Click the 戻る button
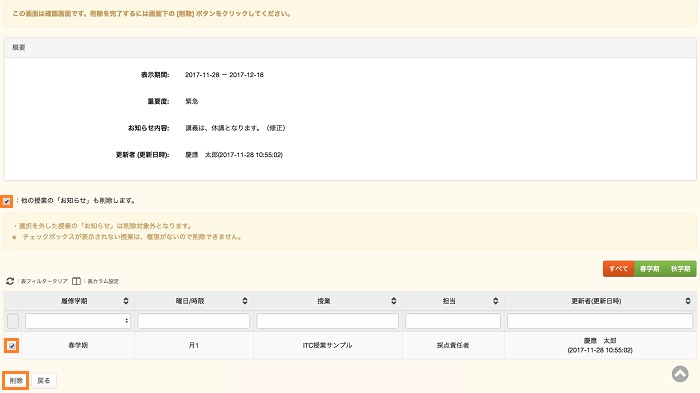The width and height of the screenshot is (700, 393). [x=44, y=380]
